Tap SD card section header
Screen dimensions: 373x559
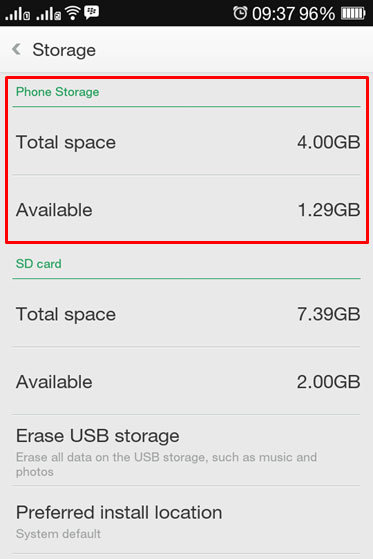tap(39, 264)
